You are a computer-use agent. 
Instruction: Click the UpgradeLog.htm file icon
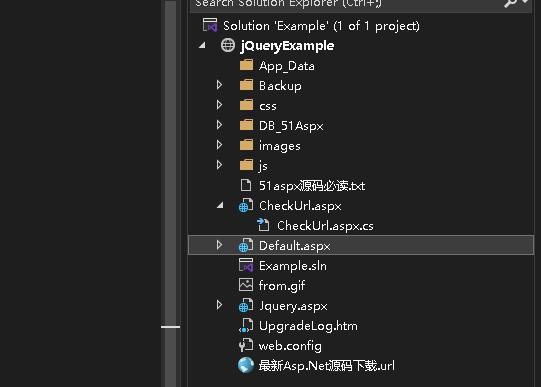click(x=246, y=325)
